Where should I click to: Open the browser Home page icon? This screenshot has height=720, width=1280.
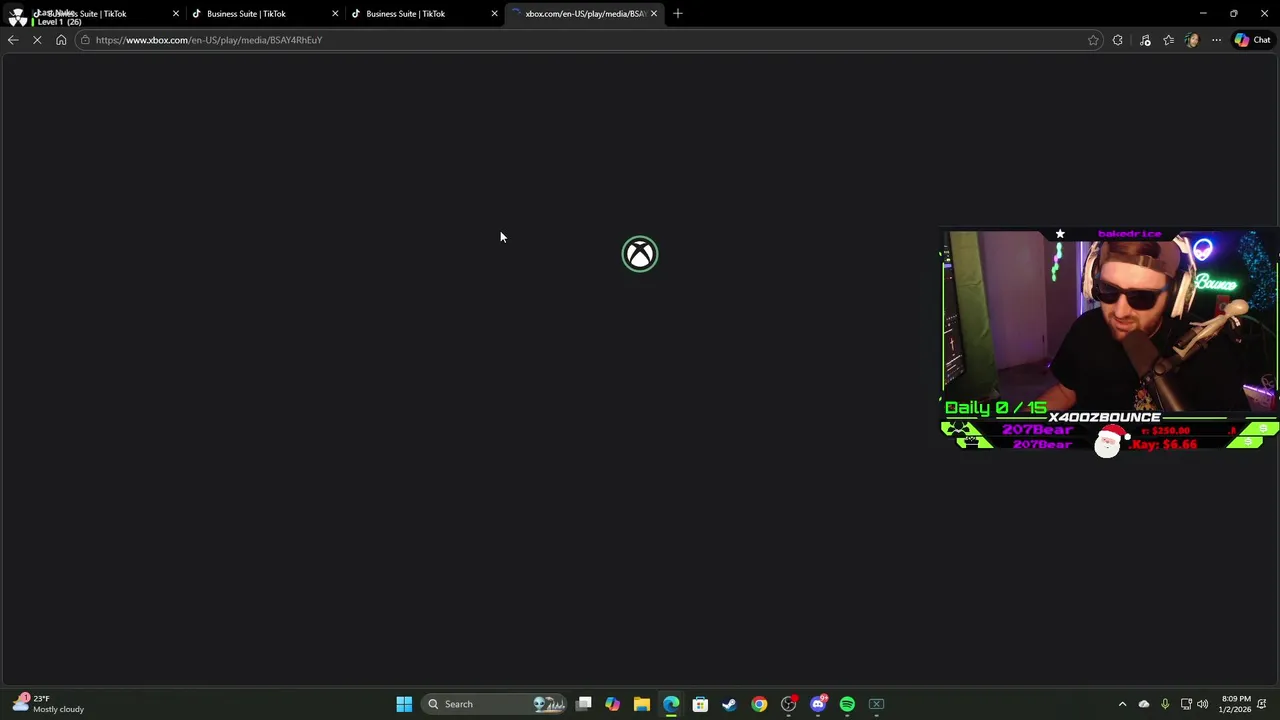click(x=61, y=40)
